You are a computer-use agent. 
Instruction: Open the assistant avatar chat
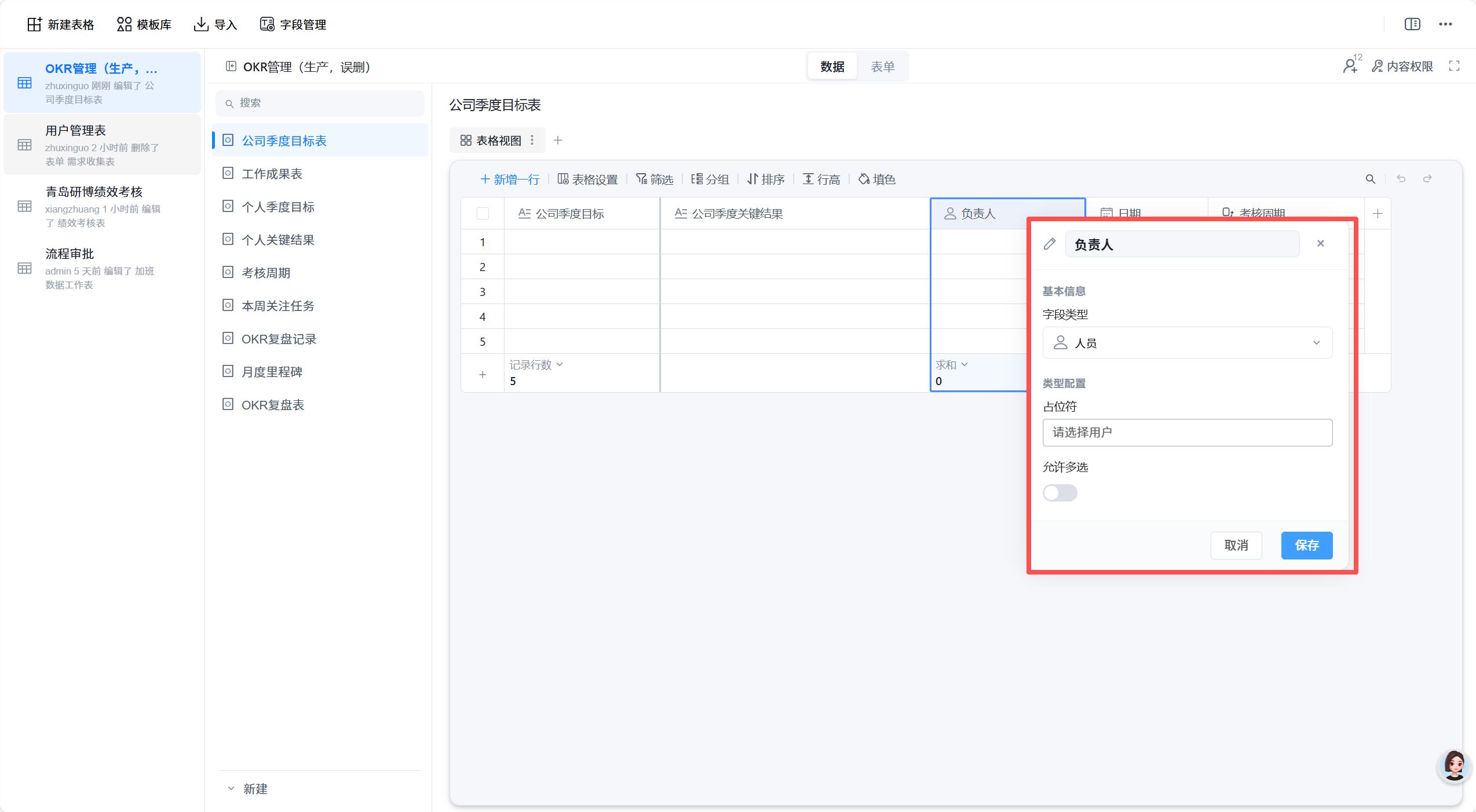[1455, 766]
